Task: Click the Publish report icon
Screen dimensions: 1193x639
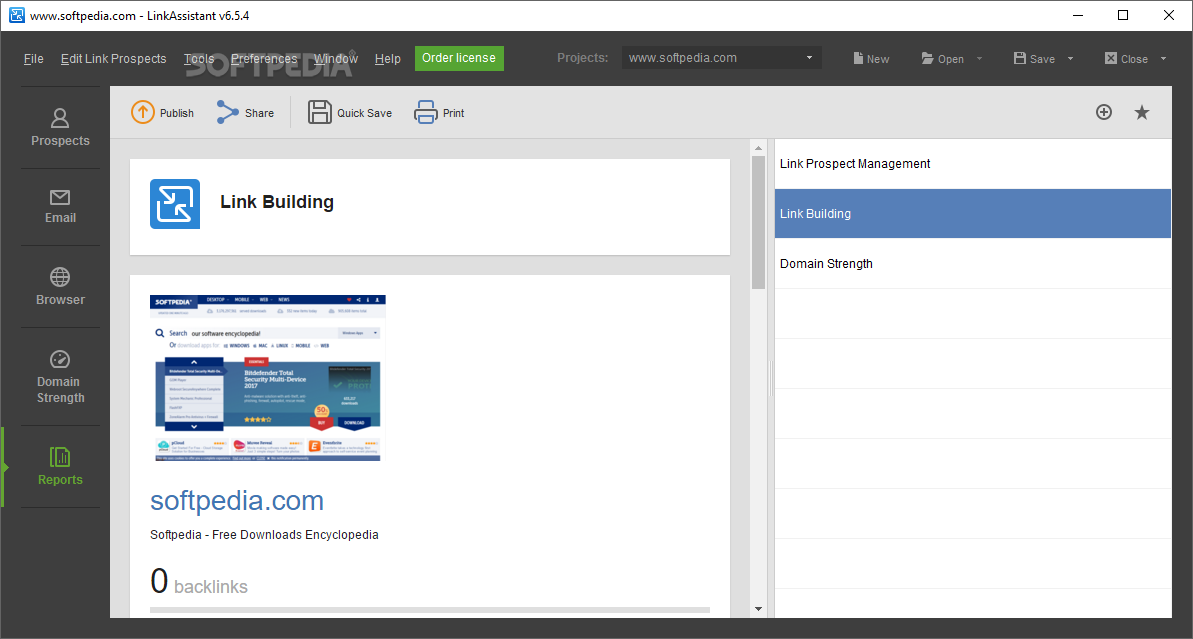Action: point(142,113)
